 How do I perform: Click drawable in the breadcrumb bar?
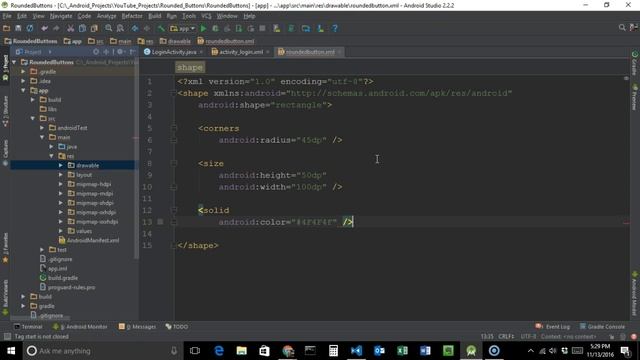coord(175,41)
